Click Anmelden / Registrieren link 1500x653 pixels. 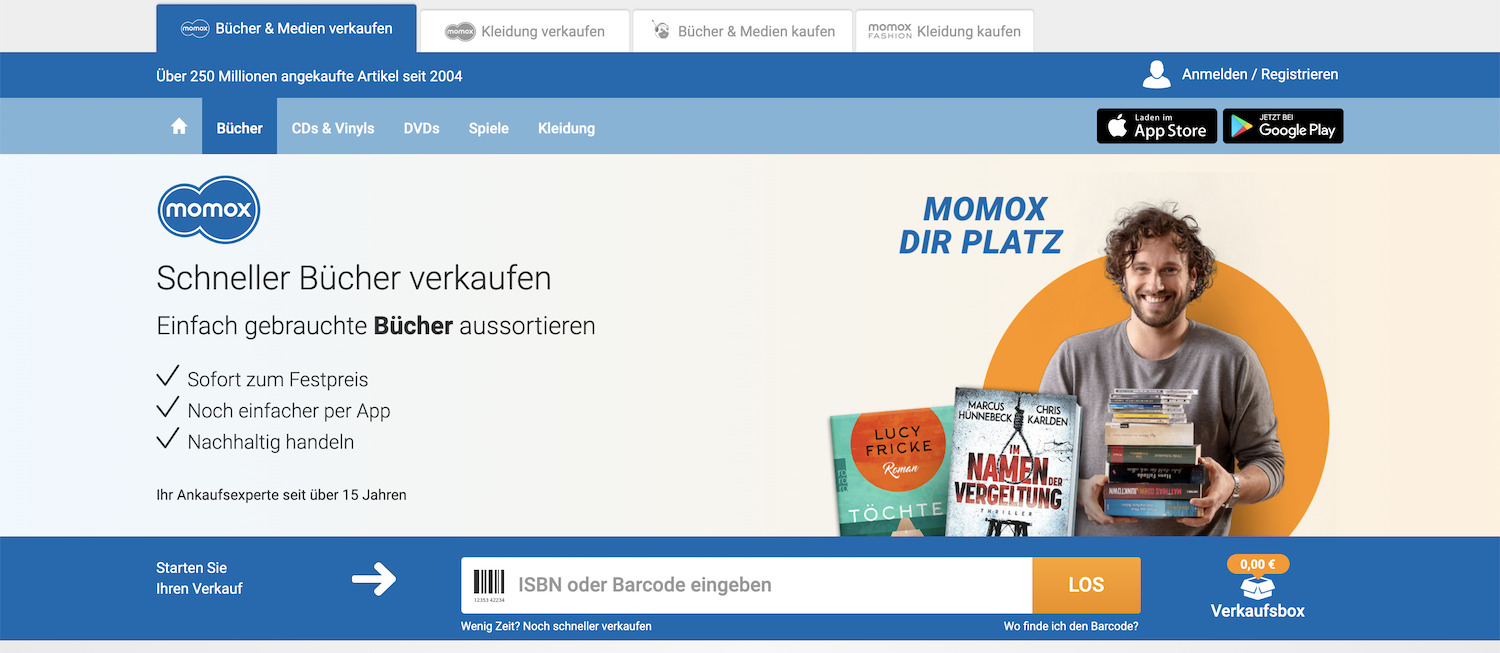[1260, 74]
